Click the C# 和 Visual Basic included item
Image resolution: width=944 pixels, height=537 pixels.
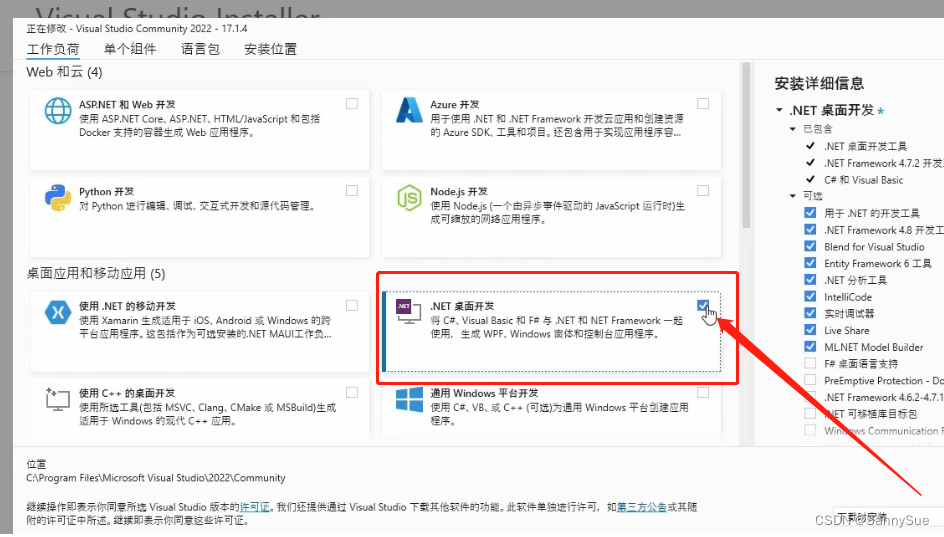864,180
